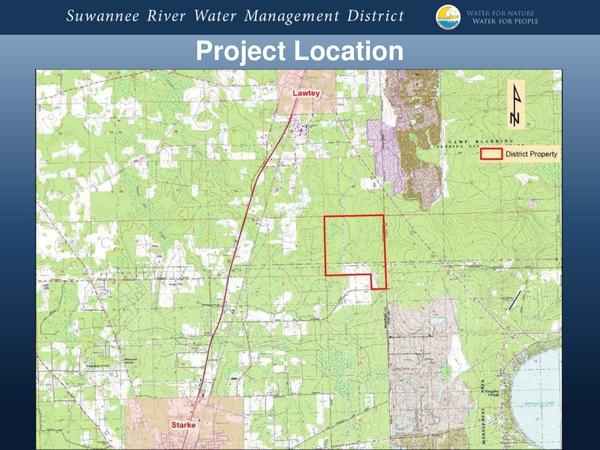Click the District Property legend text
The width and height of the screenshot is (600, 450).
point(531,154)
